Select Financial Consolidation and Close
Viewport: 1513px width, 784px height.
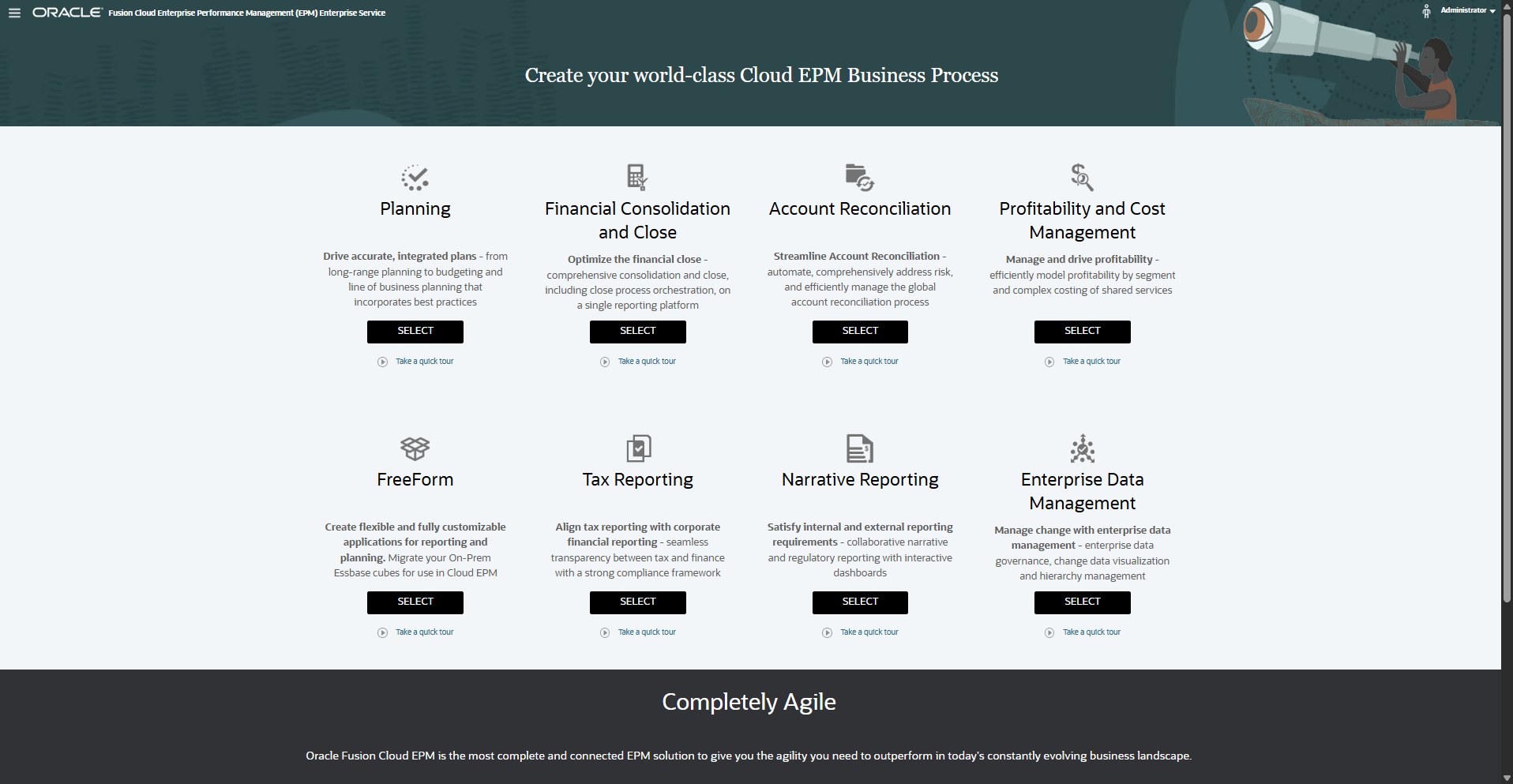point(638,332)
